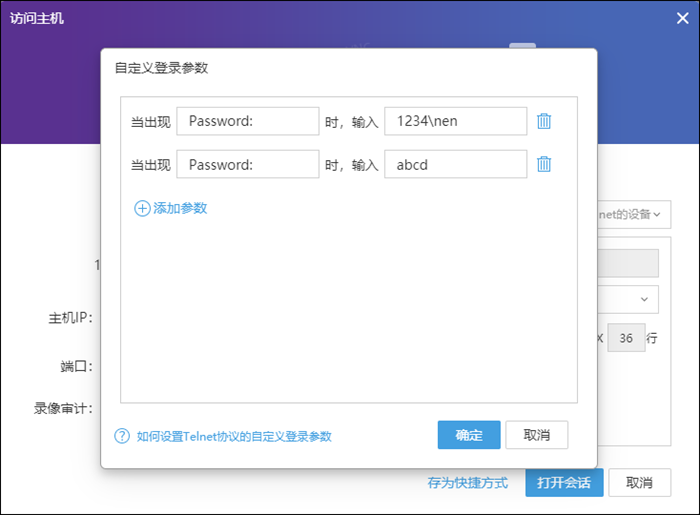Expand the 'net的设备' dropdown
Screen dimensions: 700x515
(632, 214)
